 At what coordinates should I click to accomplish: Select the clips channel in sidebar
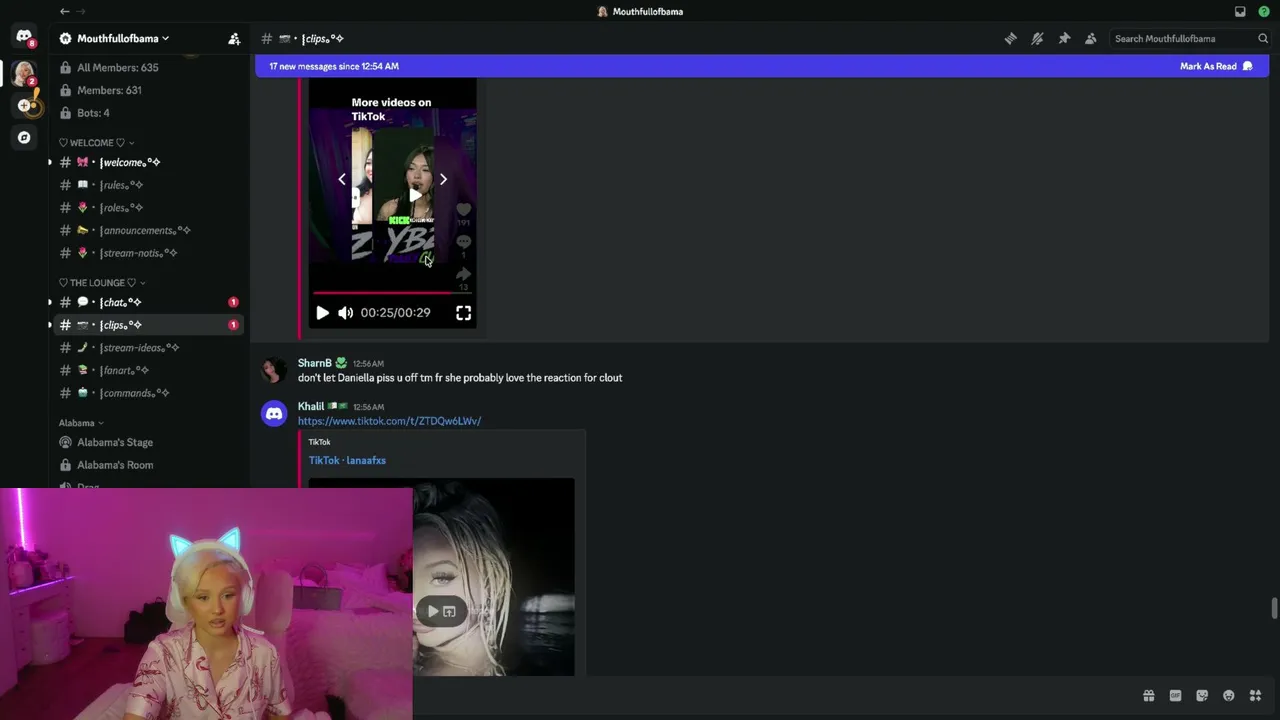pyautogui.click(x=148, y=325)
